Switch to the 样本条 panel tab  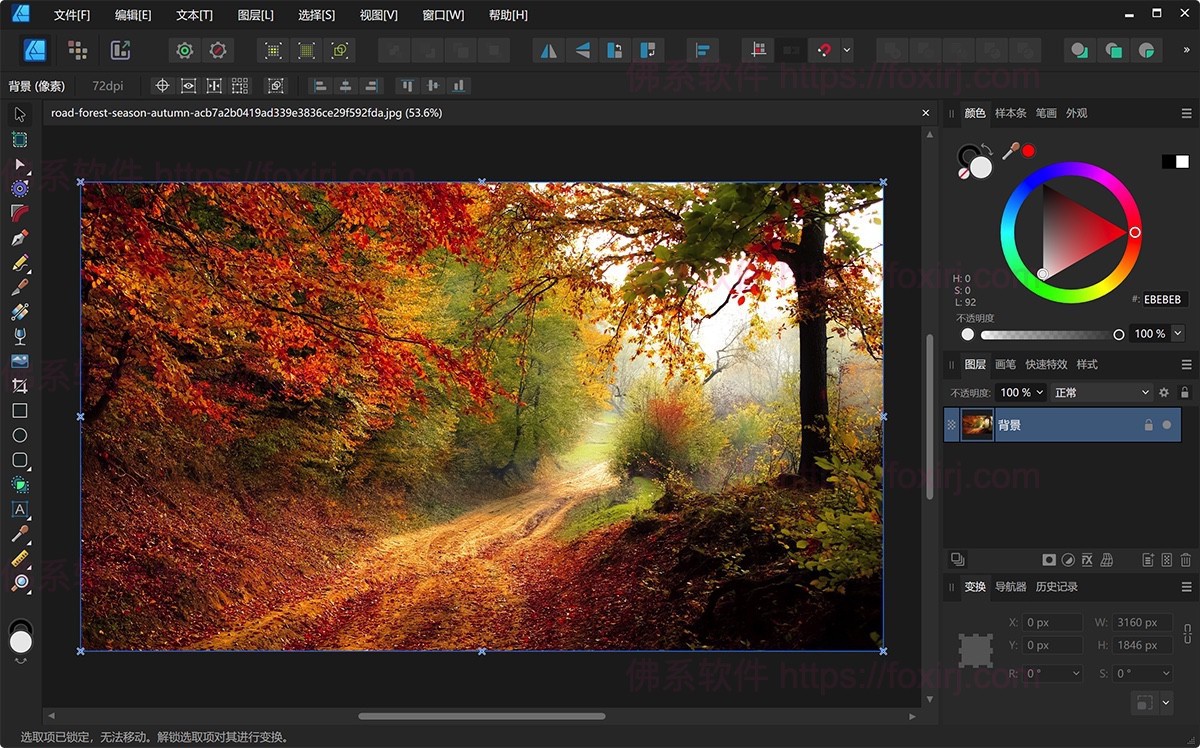click(1010, 113)
